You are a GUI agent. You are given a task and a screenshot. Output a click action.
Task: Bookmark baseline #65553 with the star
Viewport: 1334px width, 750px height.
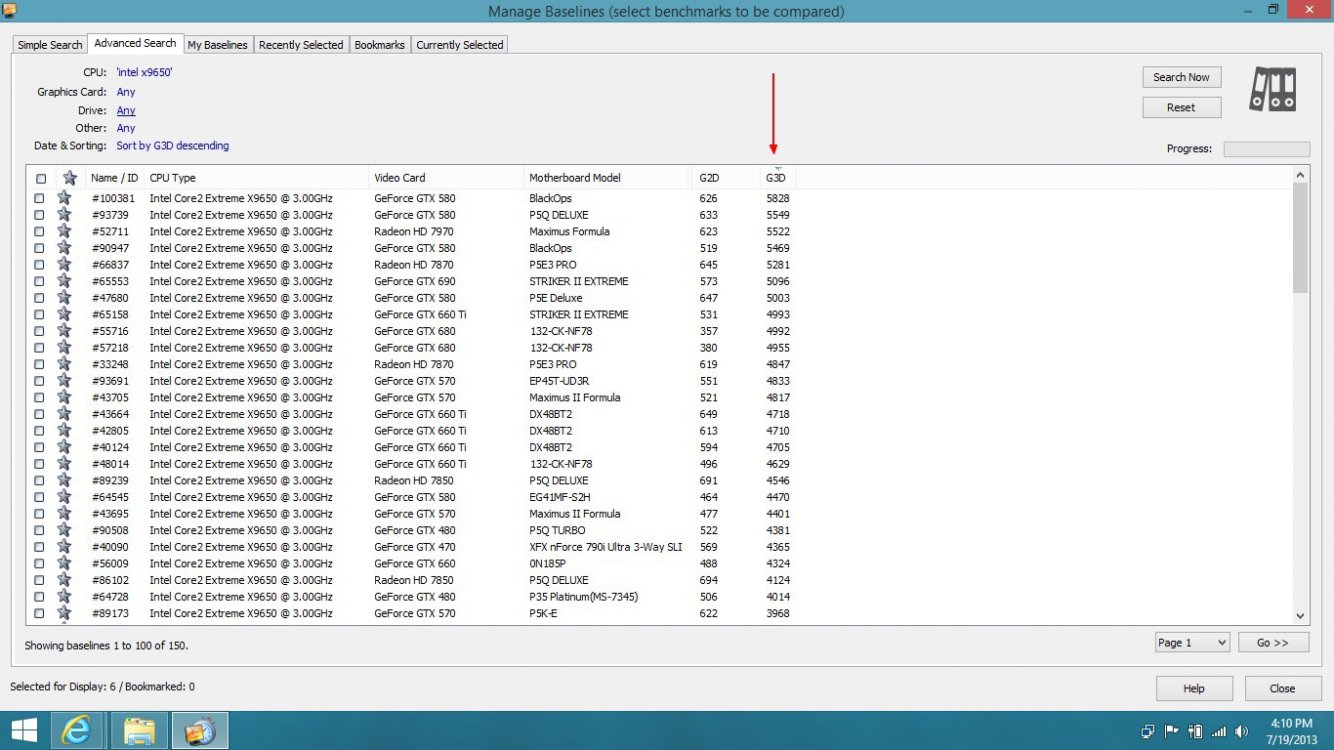[x=65, y=281]
